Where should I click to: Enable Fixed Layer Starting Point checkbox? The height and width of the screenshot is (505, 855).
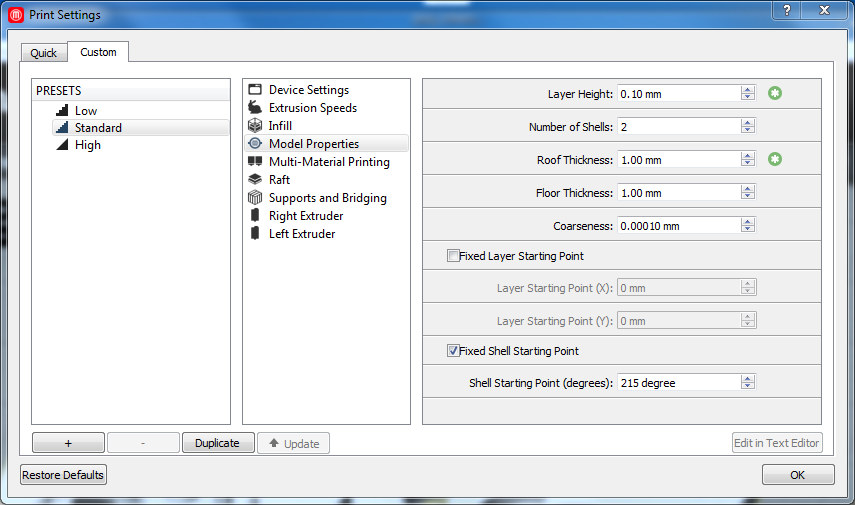click(x=453, y=256)
